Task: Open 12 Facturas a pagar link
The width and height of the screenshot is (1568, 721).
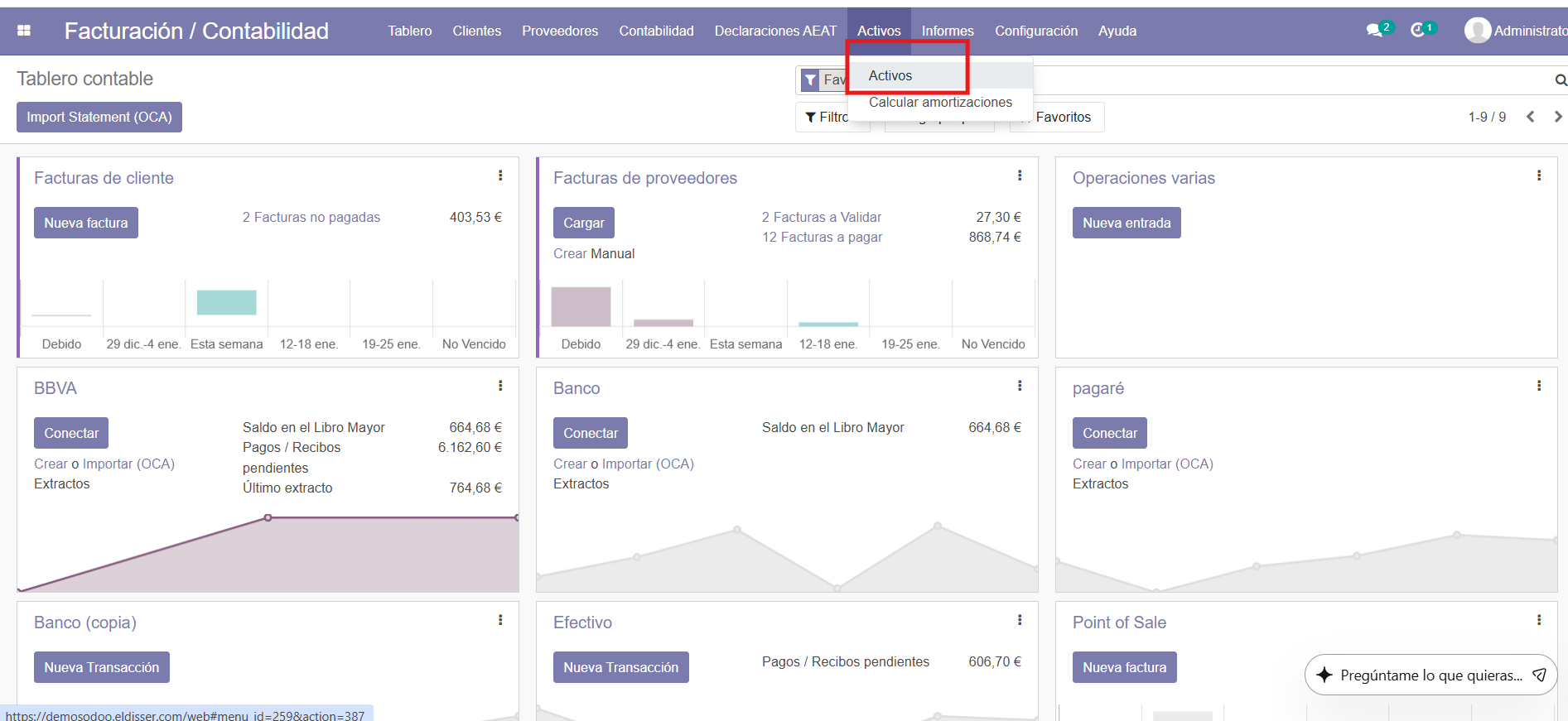Action: tap(822, 238)
